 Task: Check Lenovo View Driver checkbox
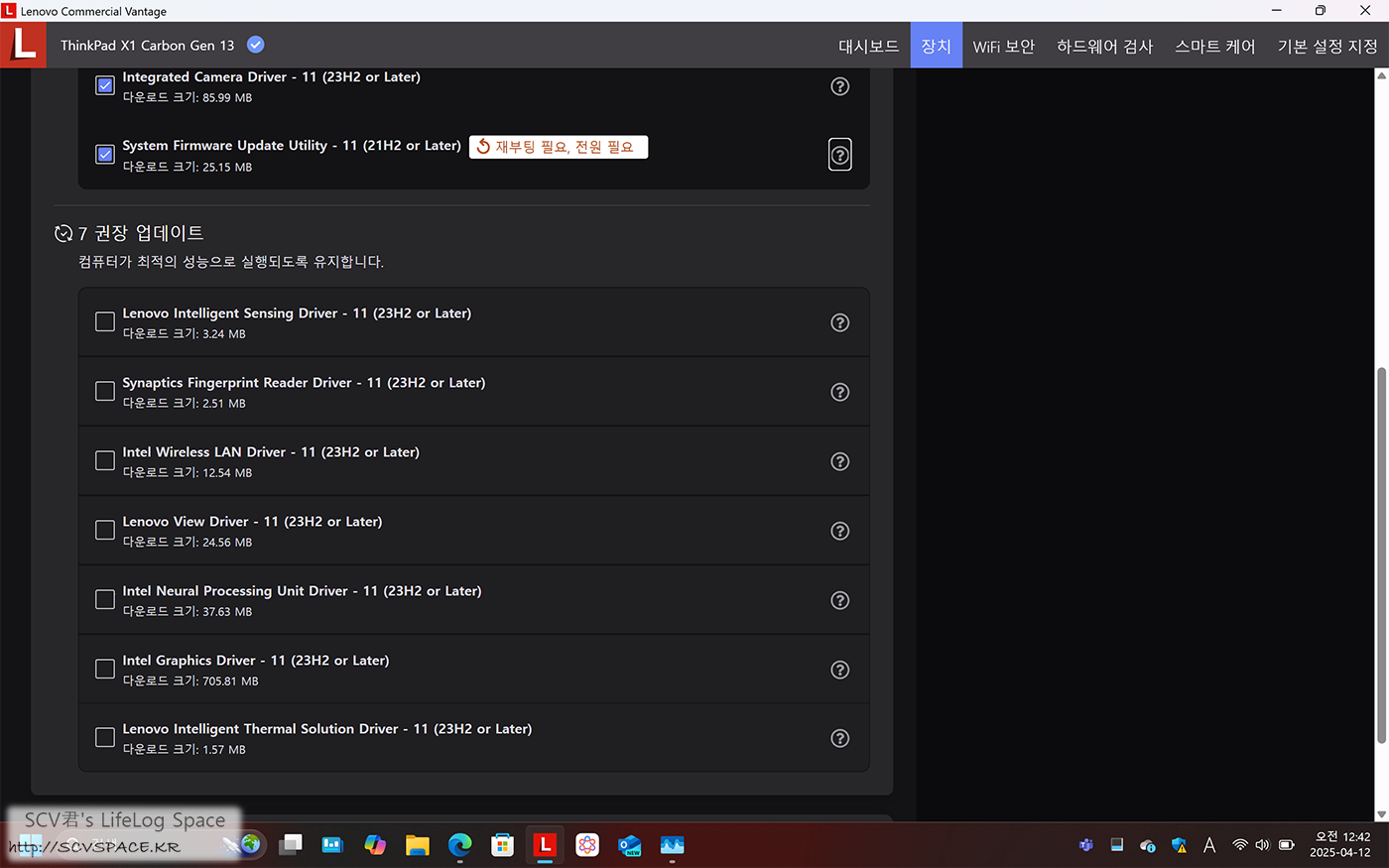coord(105,531)
